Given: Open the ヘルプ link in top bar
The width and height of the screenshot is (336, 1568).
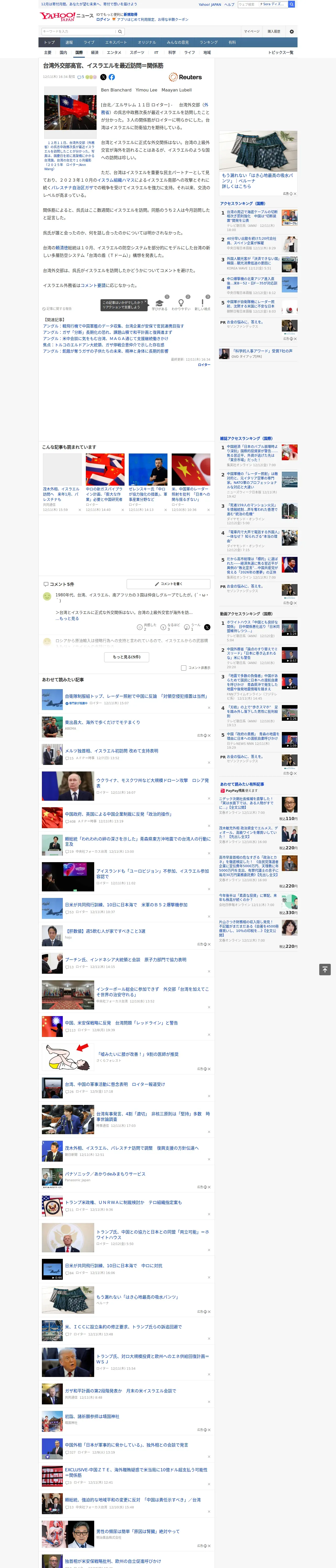Looking at the screenshot, I should click(x=229, y=4).
